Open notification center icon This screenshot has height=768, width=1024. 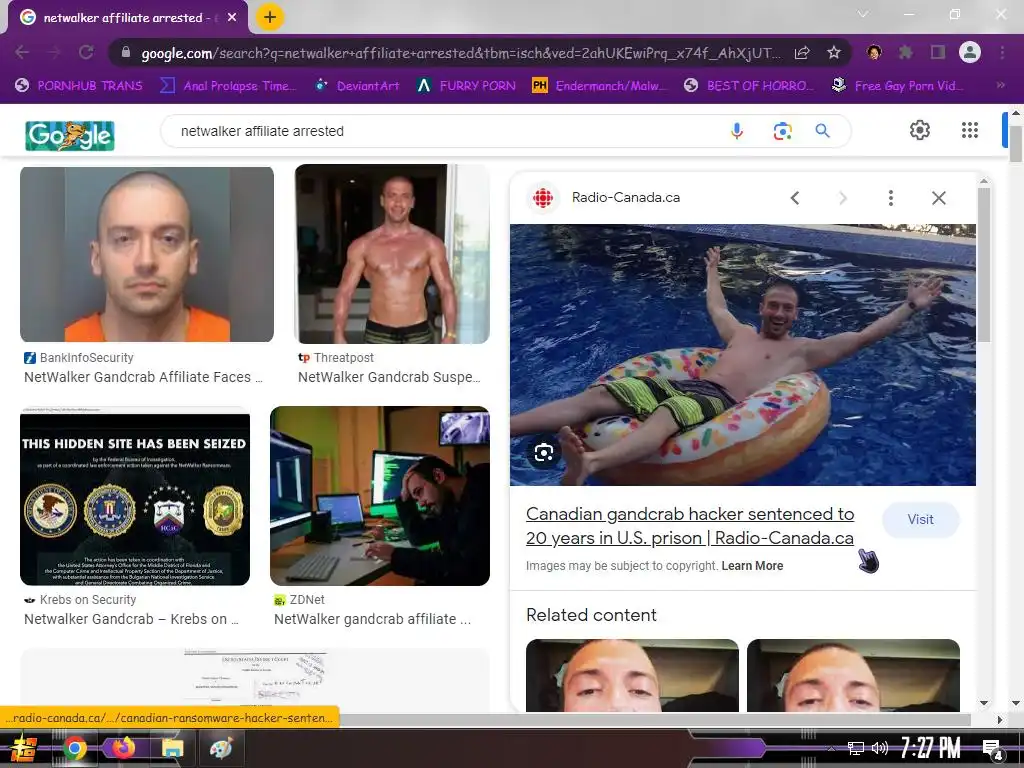[992, 750]
